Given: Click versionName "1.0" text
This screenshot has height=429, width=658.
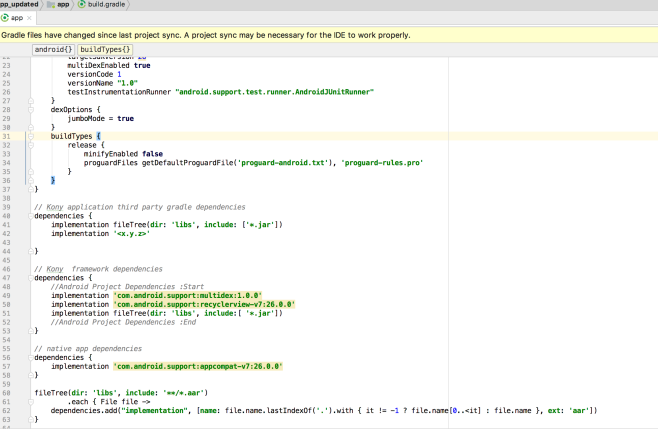Looking at the screenshot, I should tap(102, 83).
